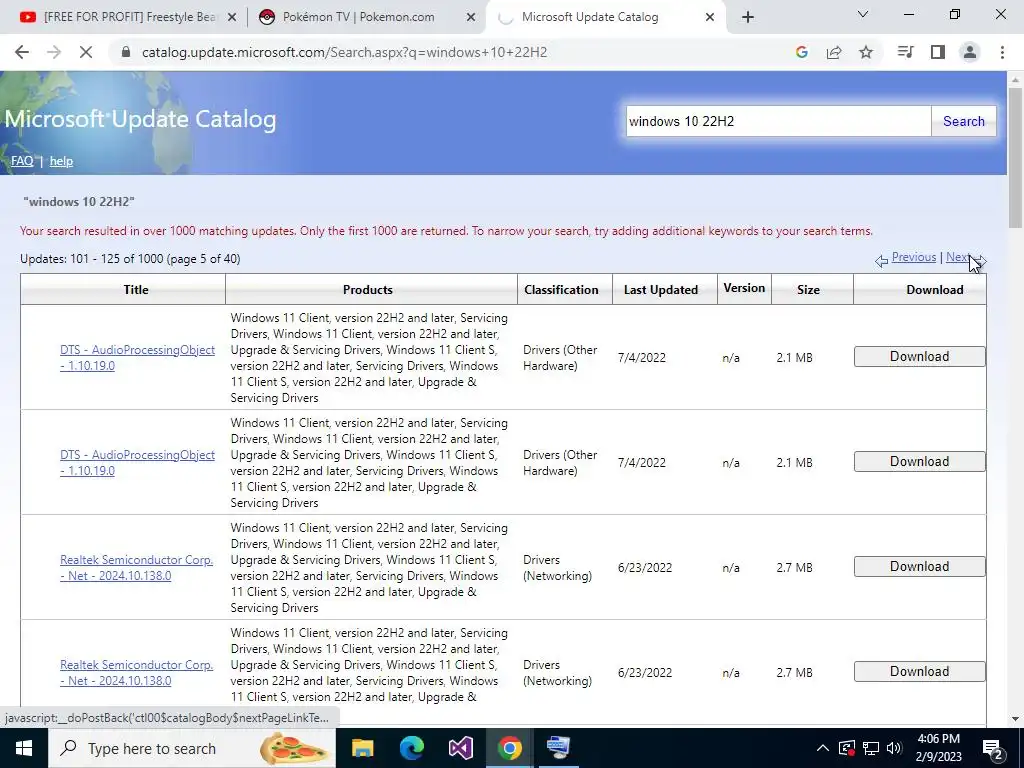Open first DTS AudioProcessingObject 1.10.19.0 link
Screen dimensions: 1024x768
[137, 358]
